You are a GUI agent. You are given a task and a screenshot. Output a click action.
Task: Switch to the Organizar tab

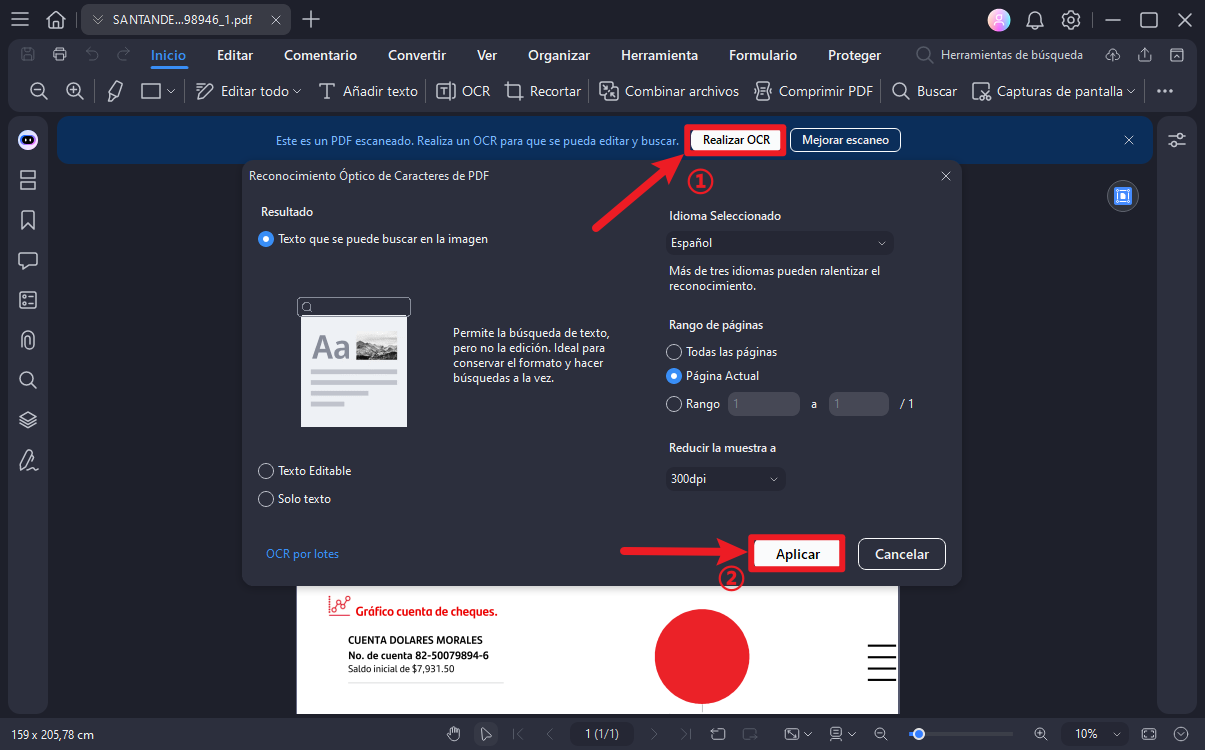[559, 55]
